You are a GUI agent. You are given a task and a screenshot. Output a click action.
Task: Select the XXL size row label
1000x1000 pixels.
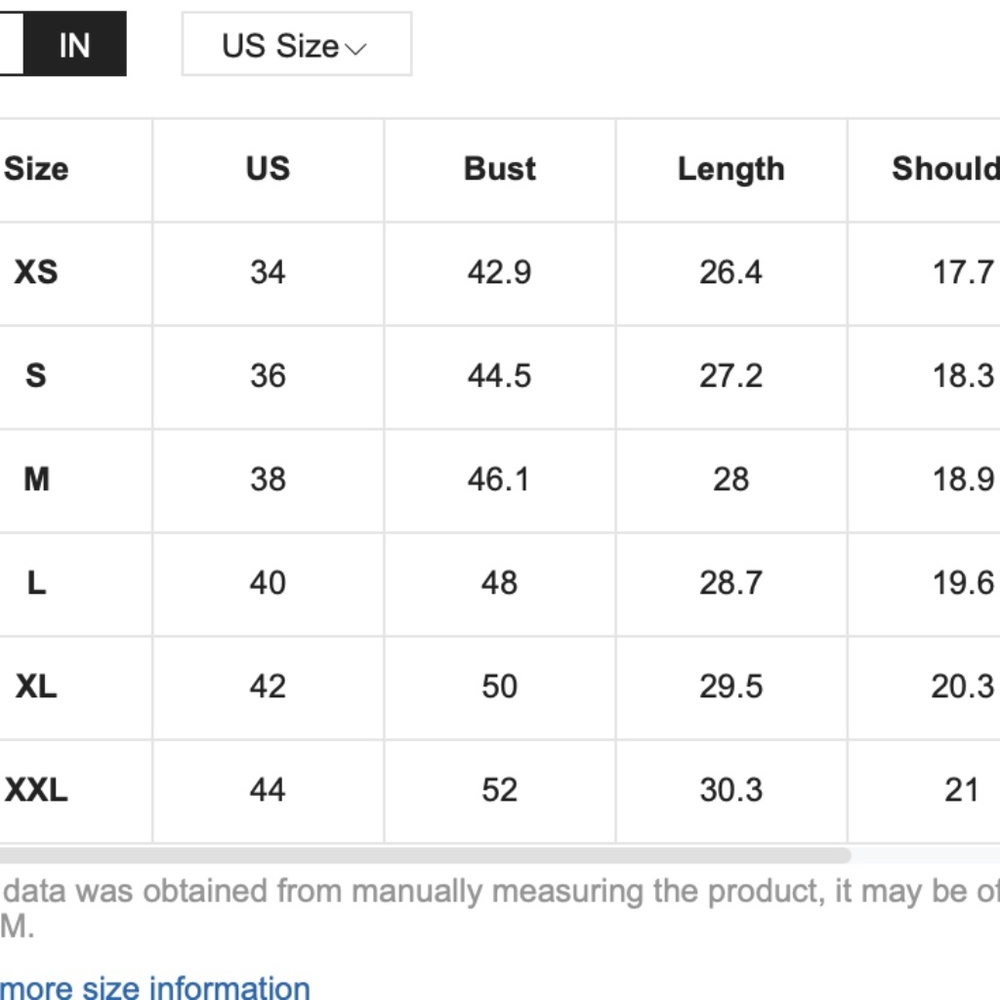click(x=36, y=790)
